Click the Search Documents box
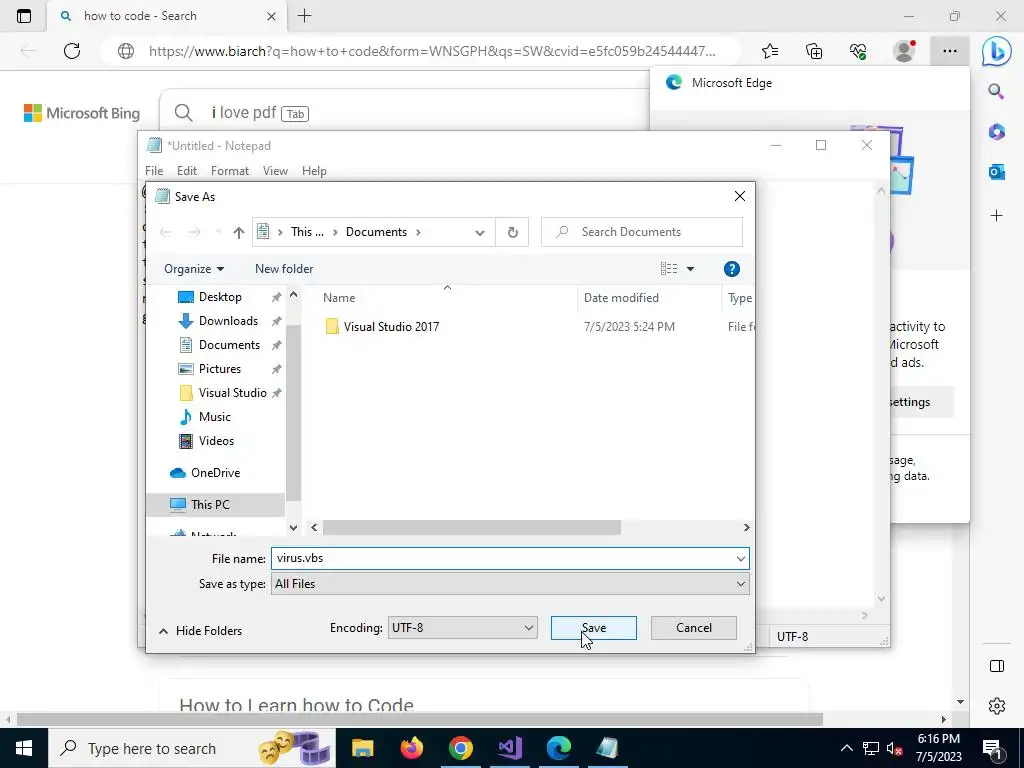Screen dimensions: 1024x768 [x=642, y=232]
